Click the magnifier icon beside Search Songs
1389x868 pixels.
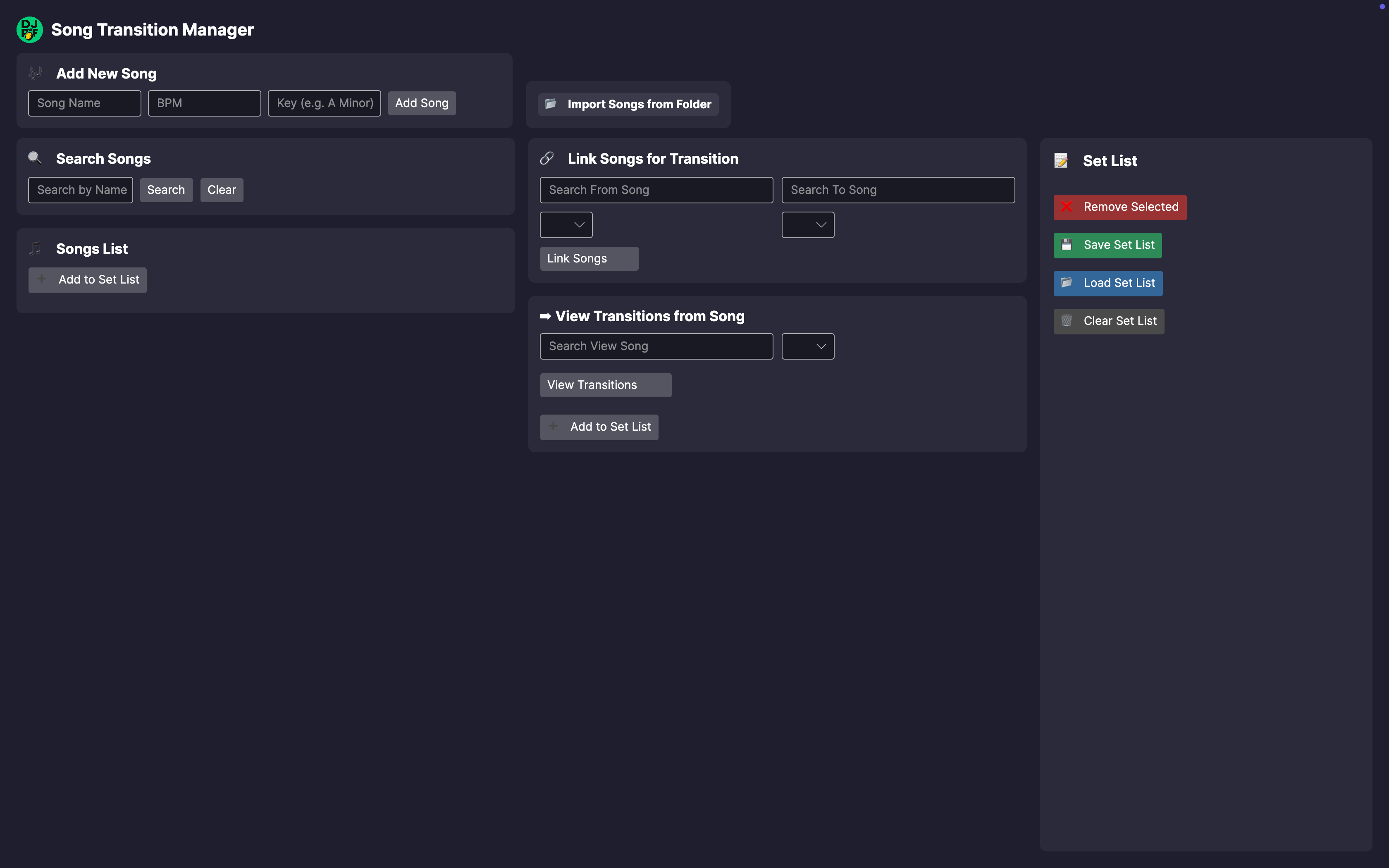35,158
